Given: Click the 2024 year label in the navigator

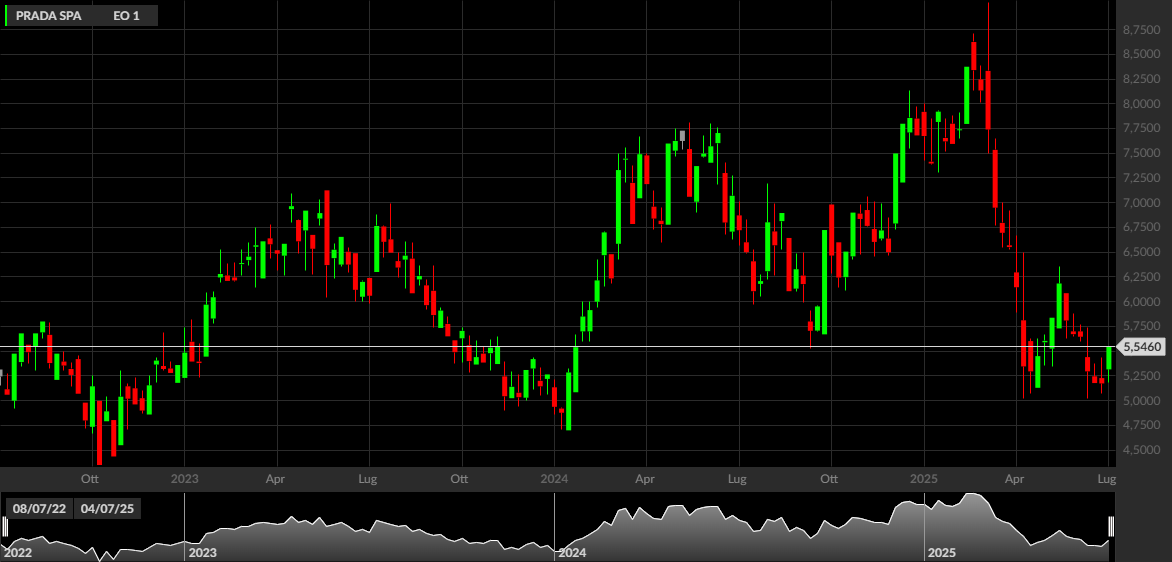Looking at the screenshot, I should point(573,553).
